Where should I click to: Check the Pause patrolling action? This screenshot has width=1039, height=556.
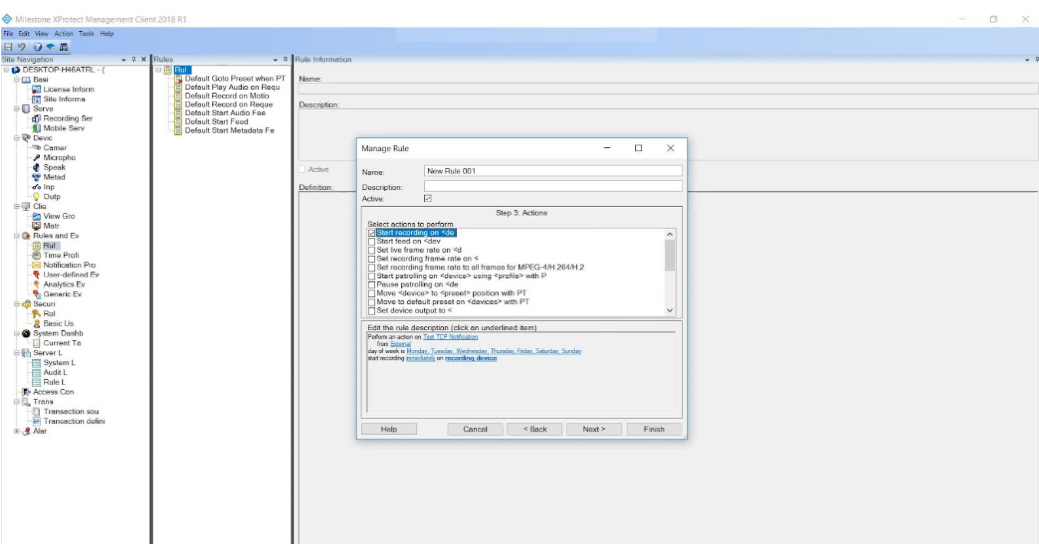tap(371, 285)
